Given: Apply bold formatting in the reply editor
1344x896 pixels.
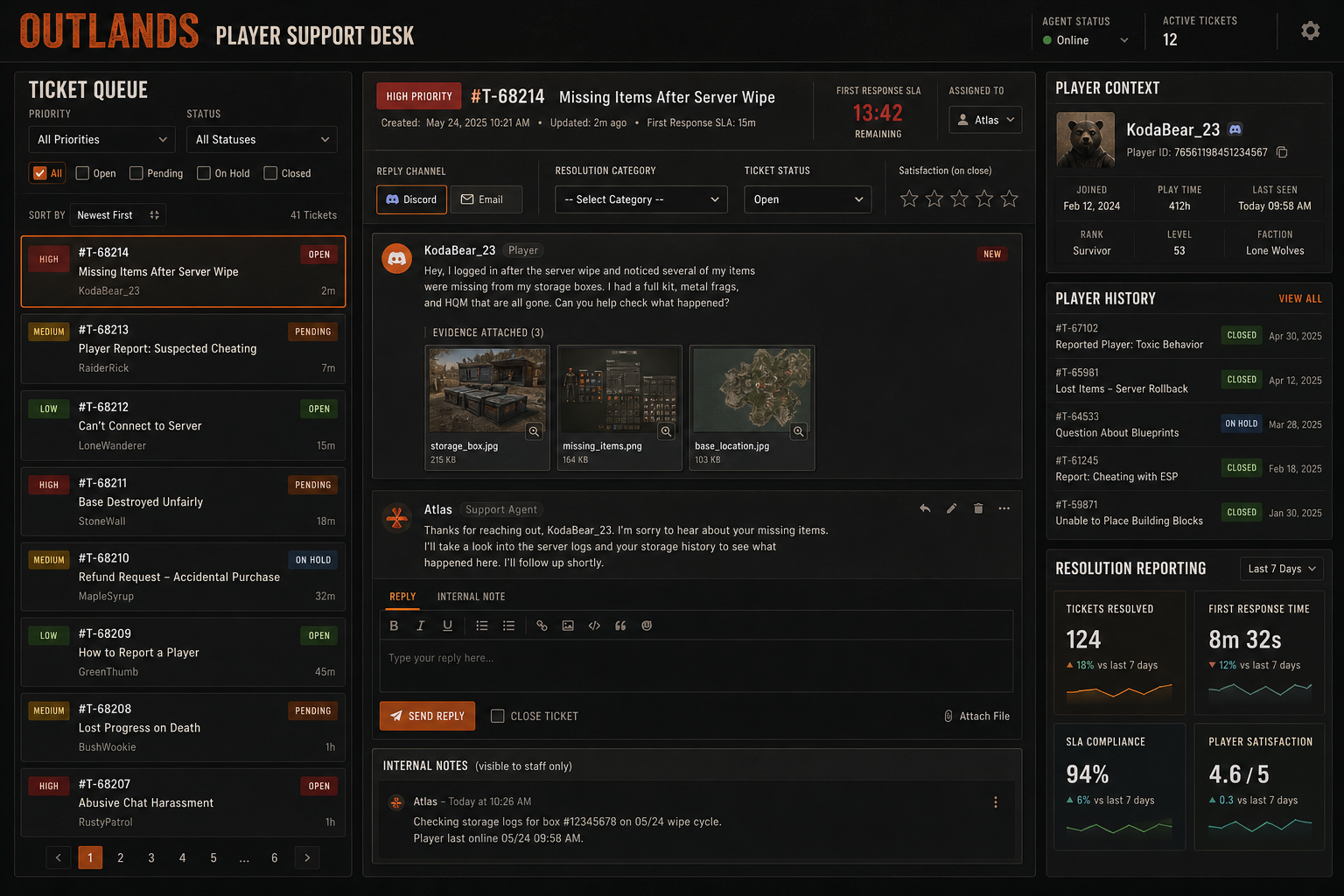Looking at the screenshot, I should pyautogui.click(x=394, y=626).
